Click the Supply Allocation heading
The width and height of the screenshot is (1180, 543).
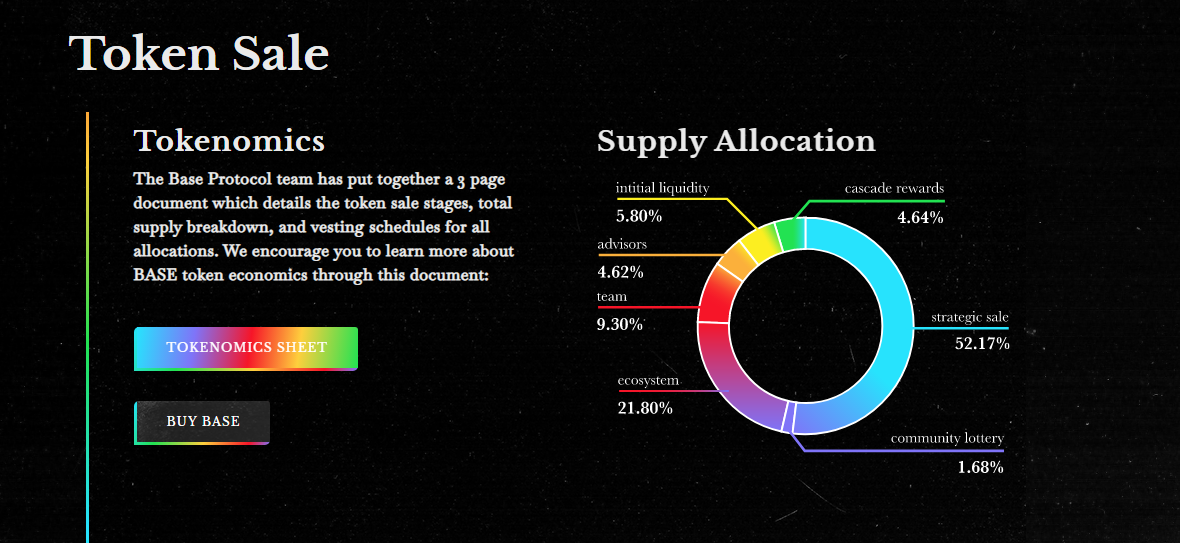(736, 142)
